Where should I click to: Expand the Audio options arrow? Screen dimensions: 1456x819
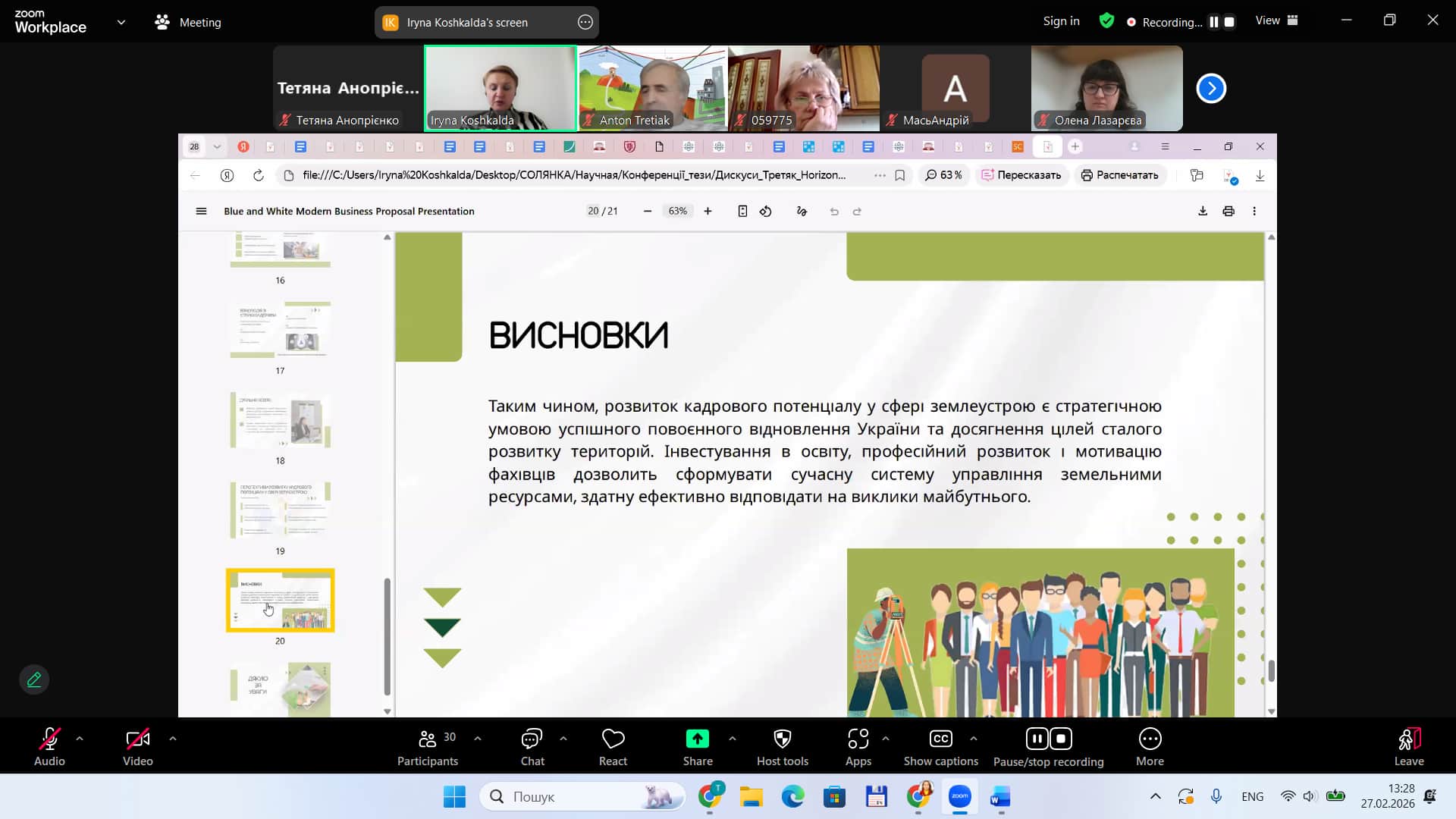[80, 738]
